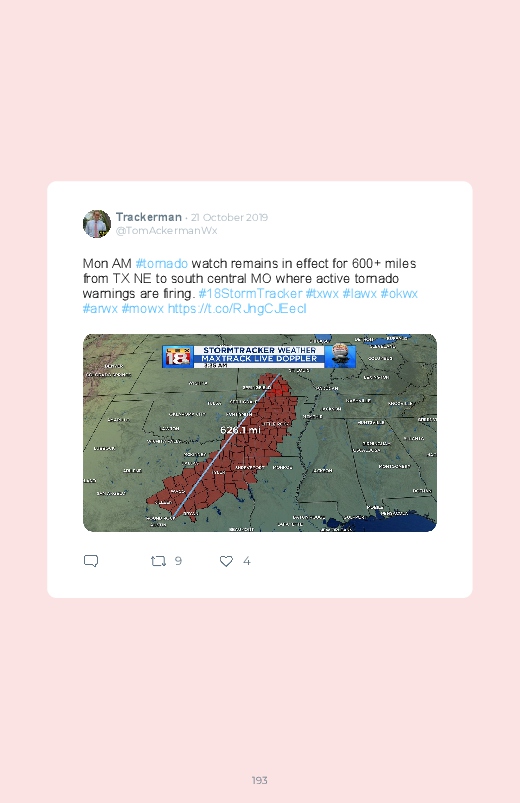520x803 pixels.
Task: Follow the #txwx hashtag link
Action: pyautogui.click(x=322, y=293)
